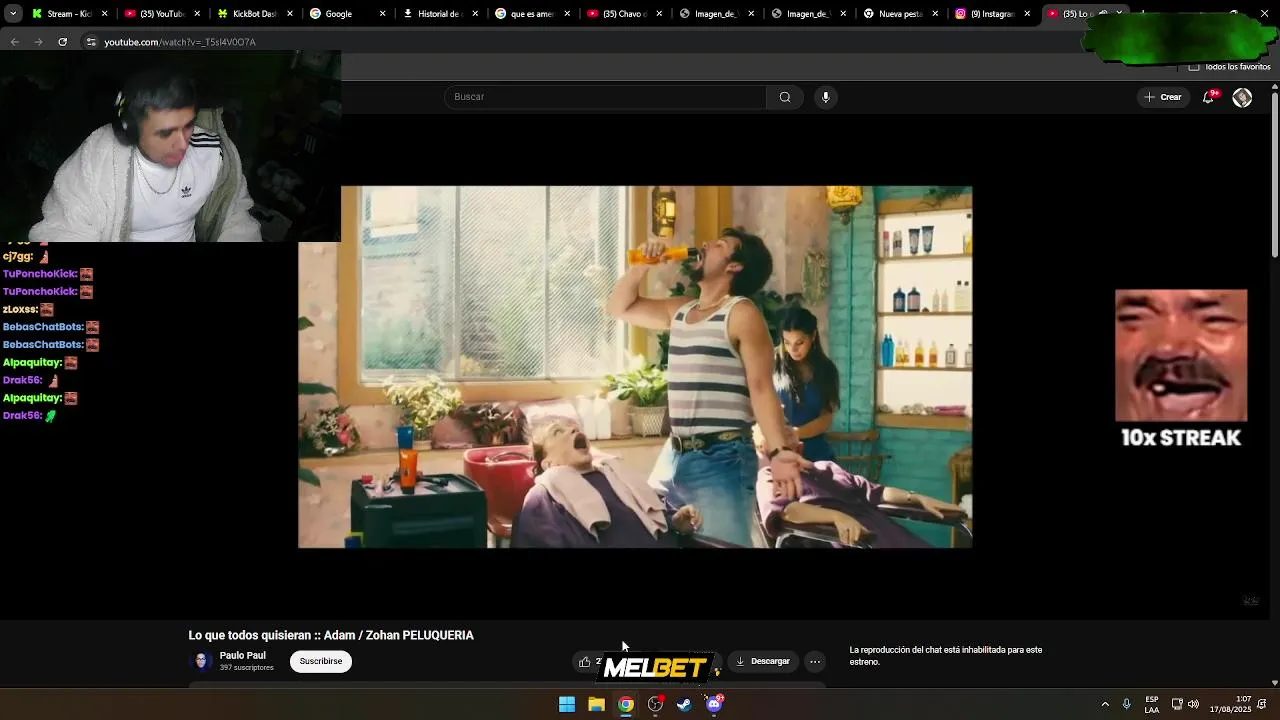Viewport: 1280px width, 720px height.
Task: Open the Windows Start menu
Action: tap(567, 704)
